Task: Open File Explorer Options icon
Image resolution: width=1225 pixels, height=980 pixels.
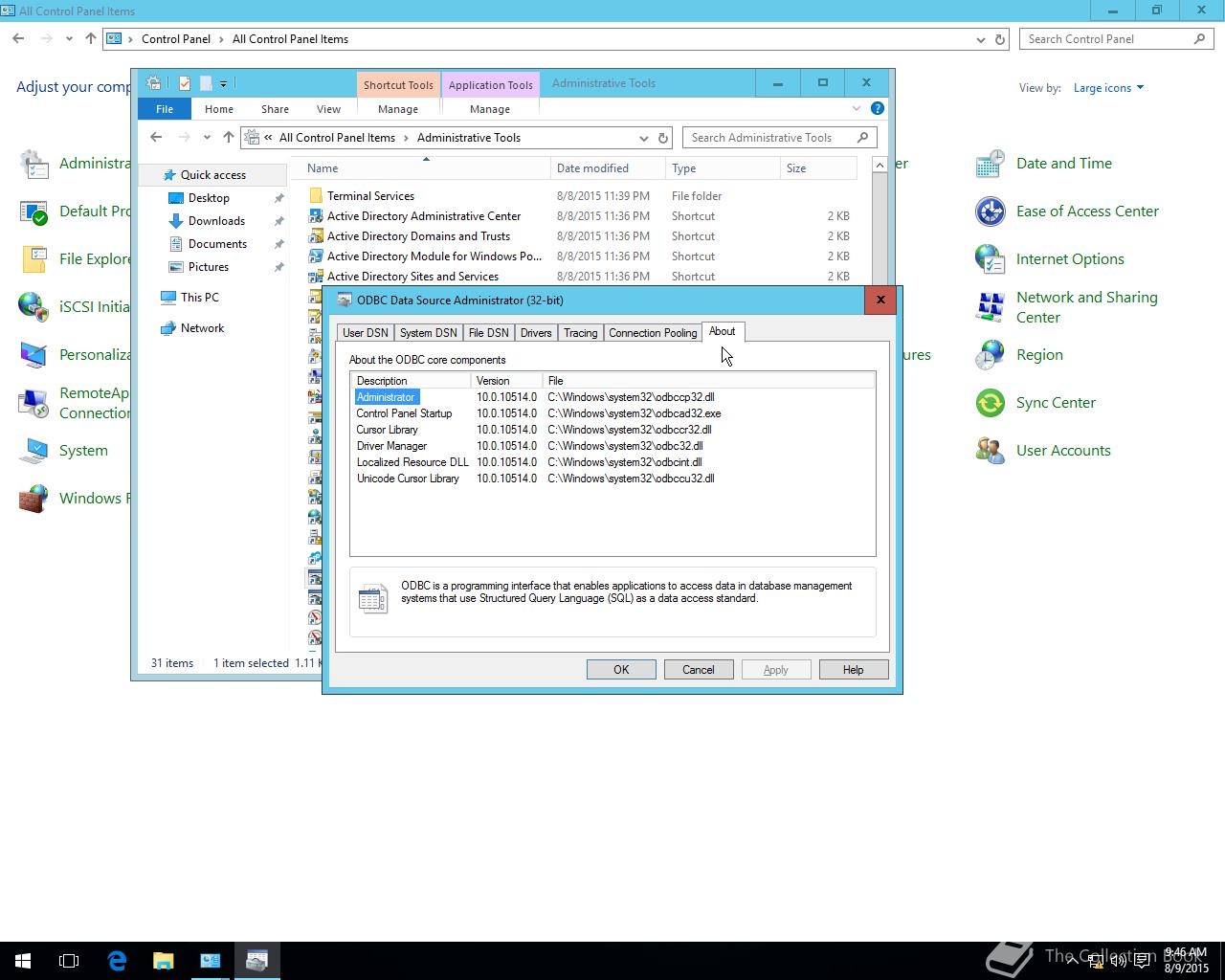Action: [33, 259]
